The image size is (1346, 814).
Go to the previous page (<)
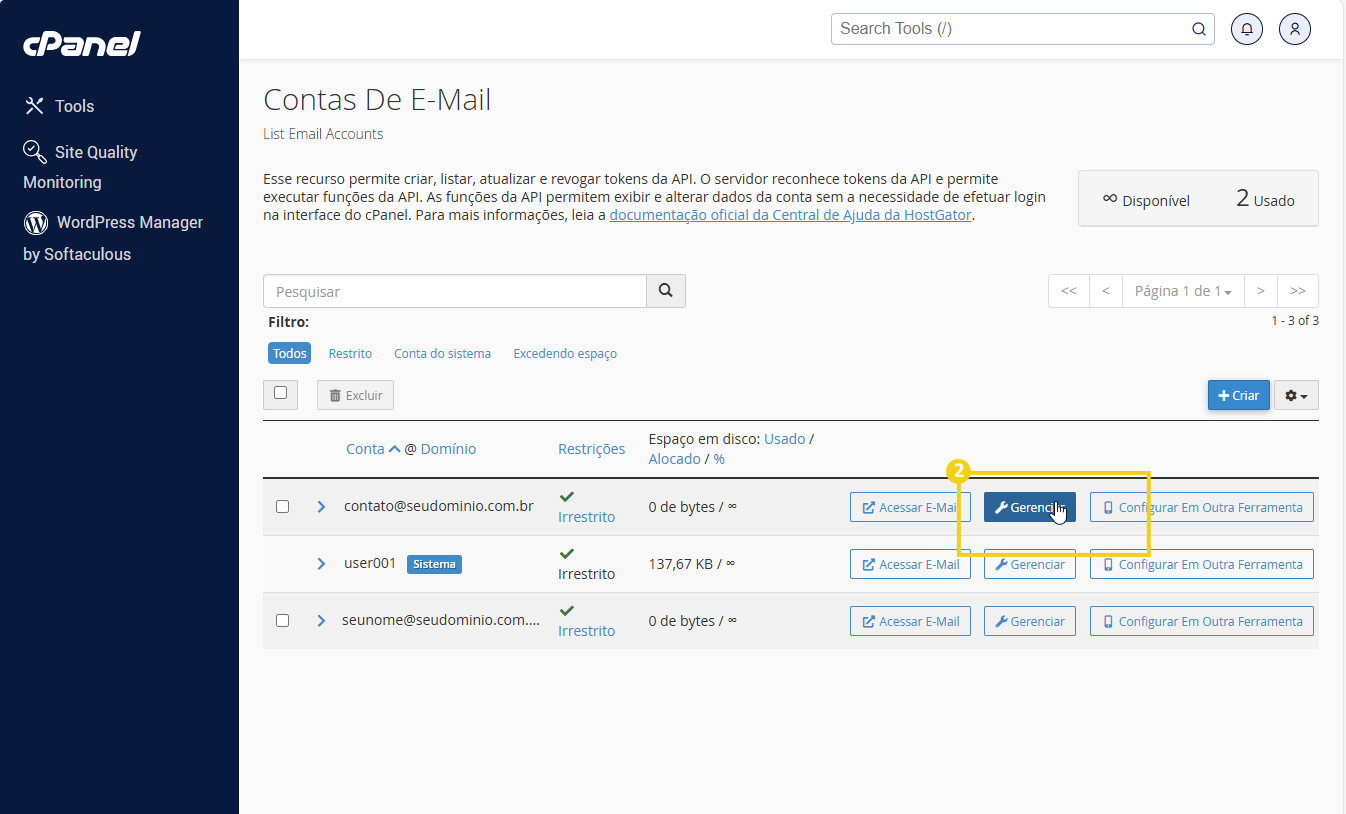[x=1106, y=291]
